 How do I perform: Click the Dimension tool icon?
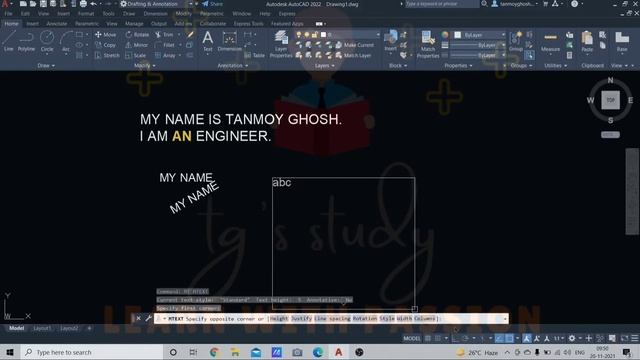229,38
